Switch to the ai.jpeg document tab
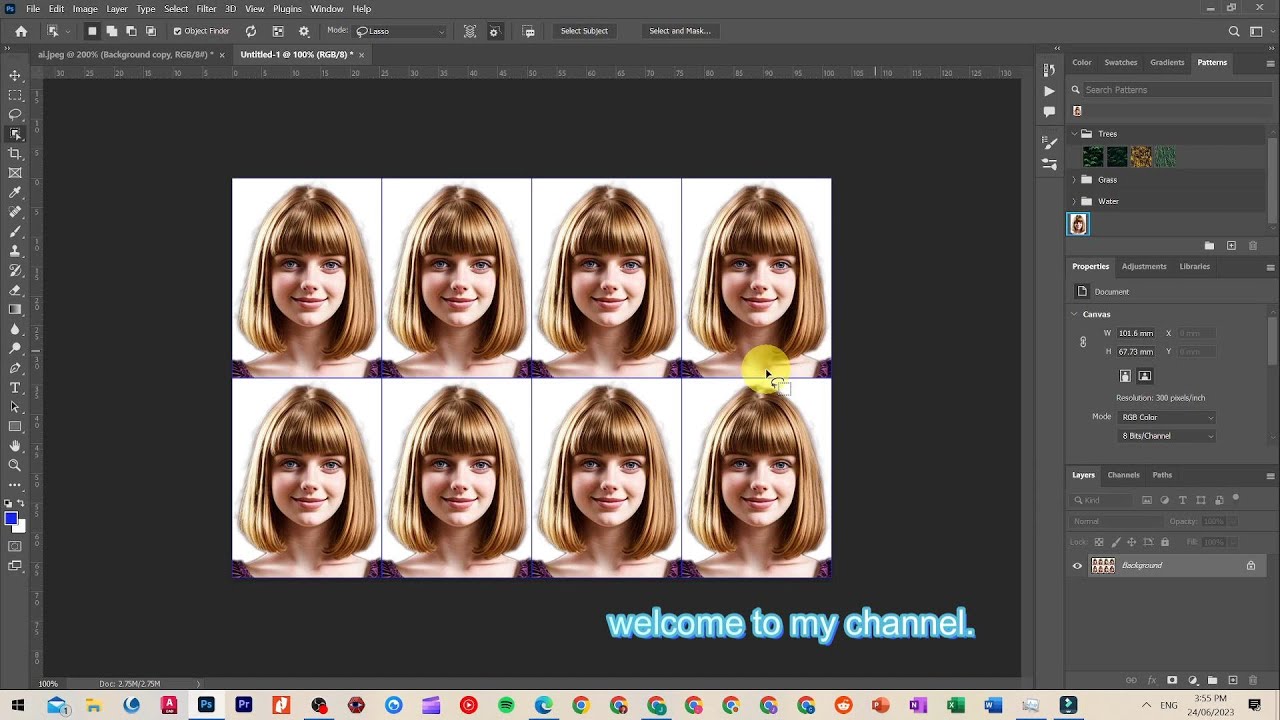The image size is (1280, 720). click(125, 55)
